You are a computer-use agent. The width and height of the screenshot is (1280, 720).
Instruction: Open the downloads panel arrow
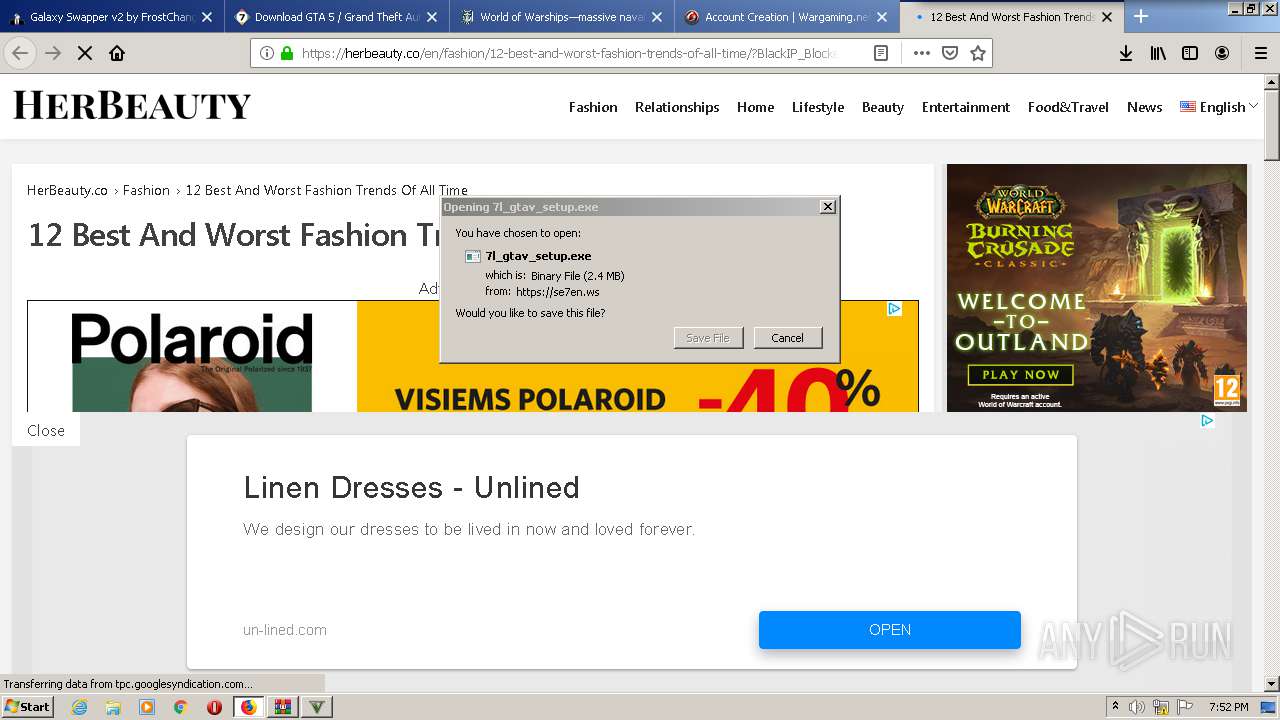(1126, 53)
